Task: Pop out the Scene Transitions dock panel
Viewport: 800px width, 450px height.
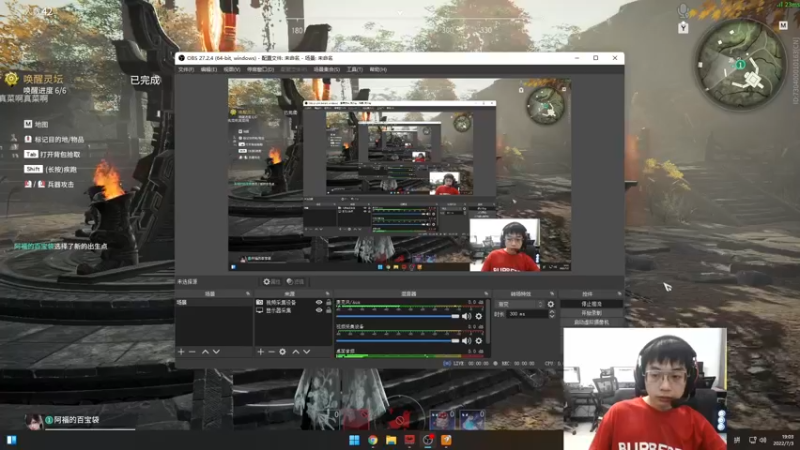Action: pos(552,294)
